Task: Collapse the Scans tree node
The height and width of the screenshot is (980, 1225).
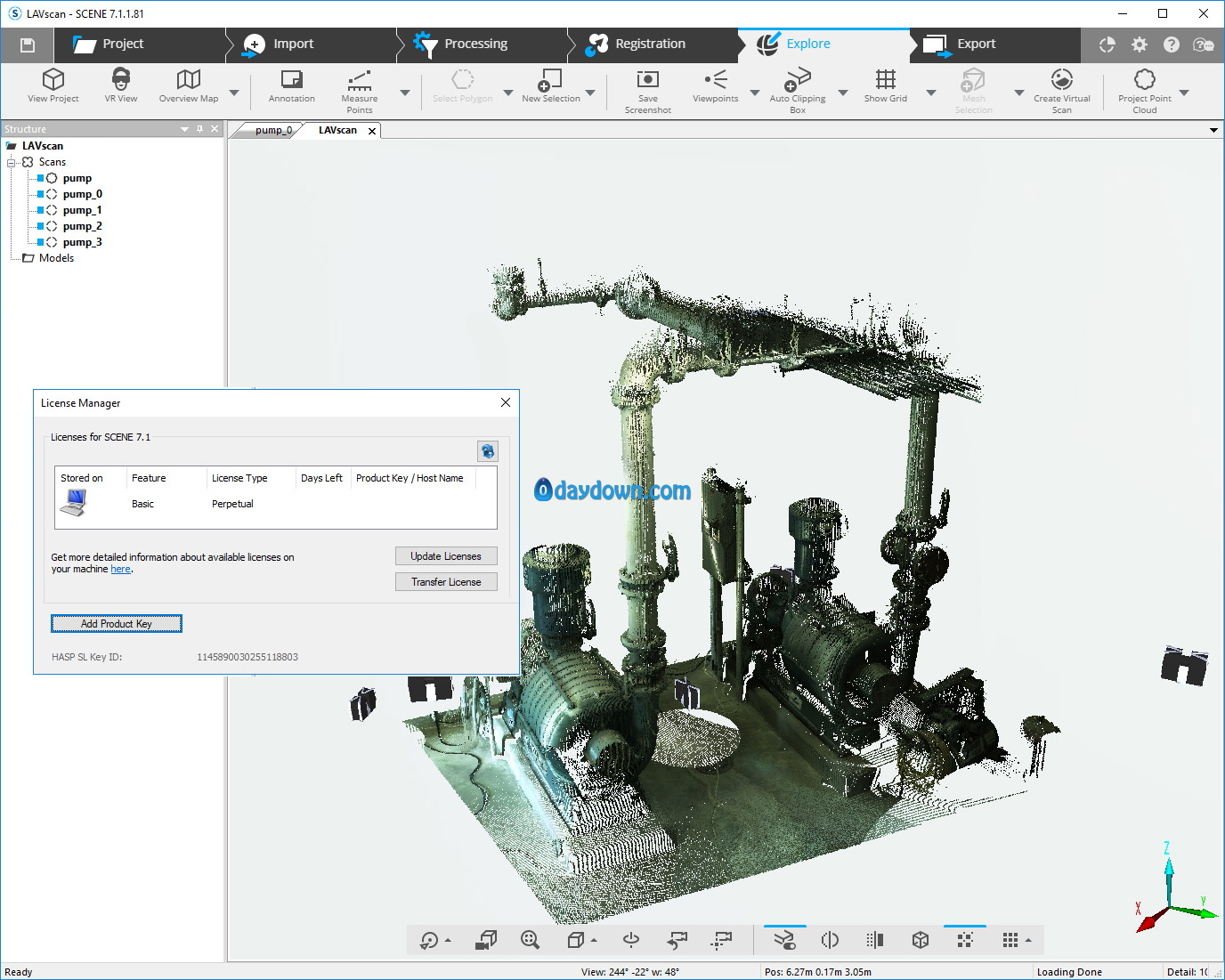Action: click(12, 162)
